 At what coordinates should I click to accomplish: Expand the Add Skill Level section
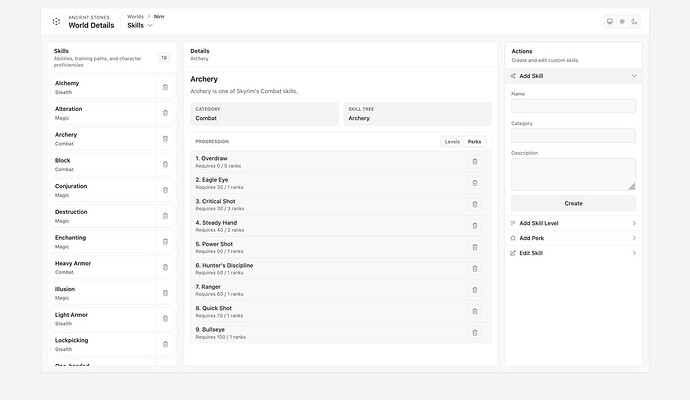tap(573, 223)
